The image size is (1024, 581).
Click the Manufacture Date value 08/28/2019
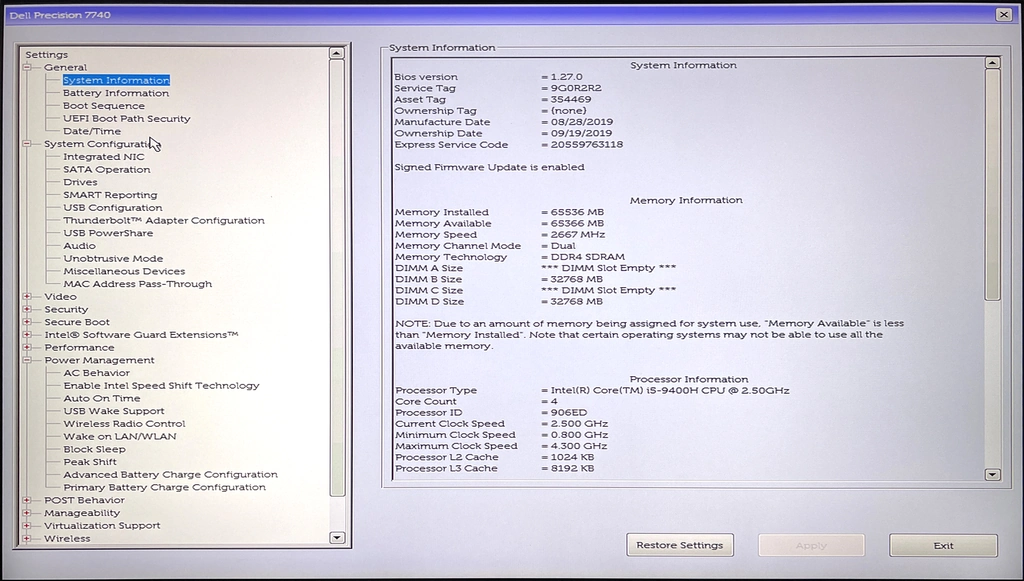581,122
